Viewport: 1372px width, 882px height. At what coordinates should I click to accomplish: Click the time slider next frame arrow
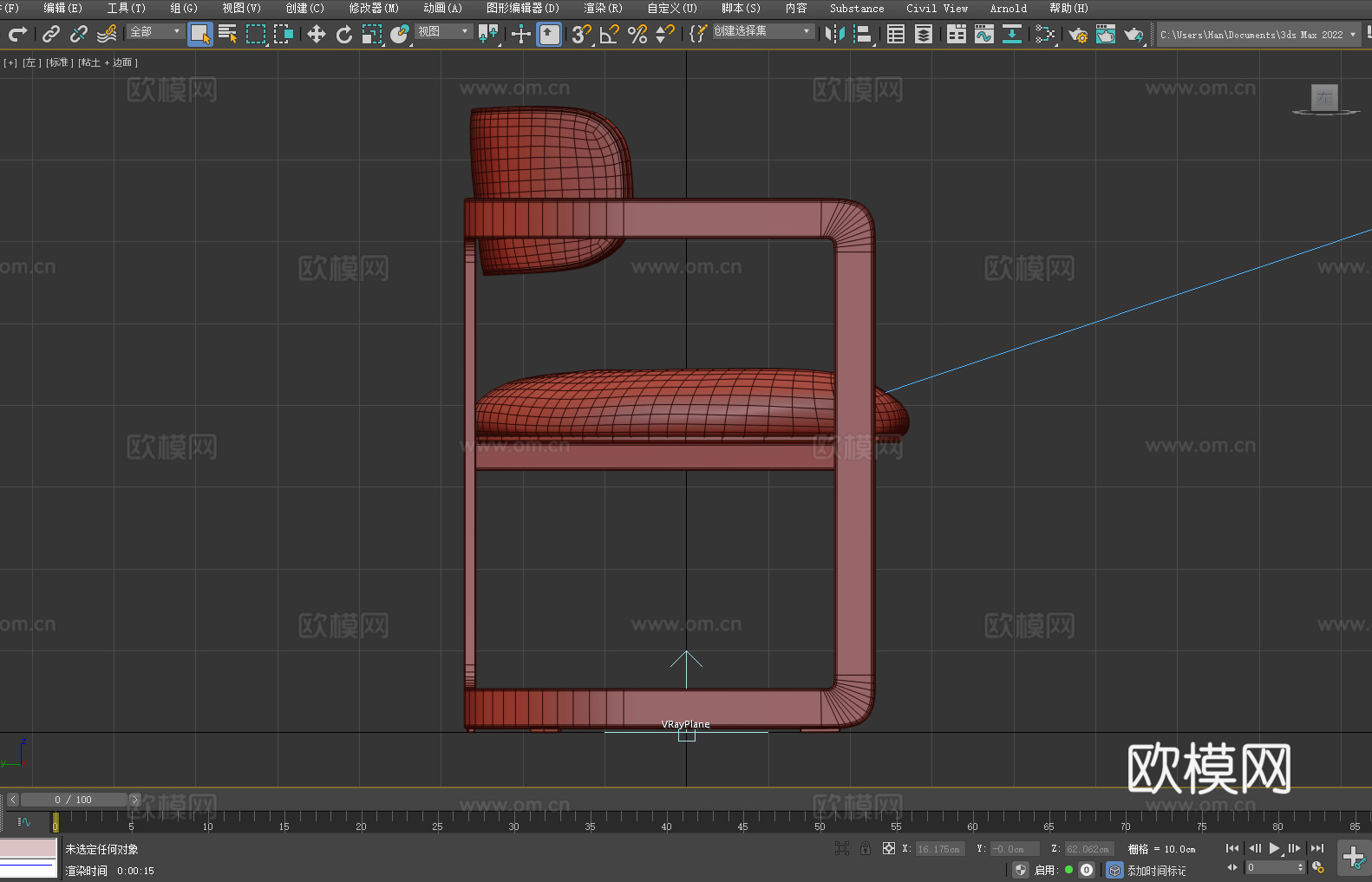[134, 800]
